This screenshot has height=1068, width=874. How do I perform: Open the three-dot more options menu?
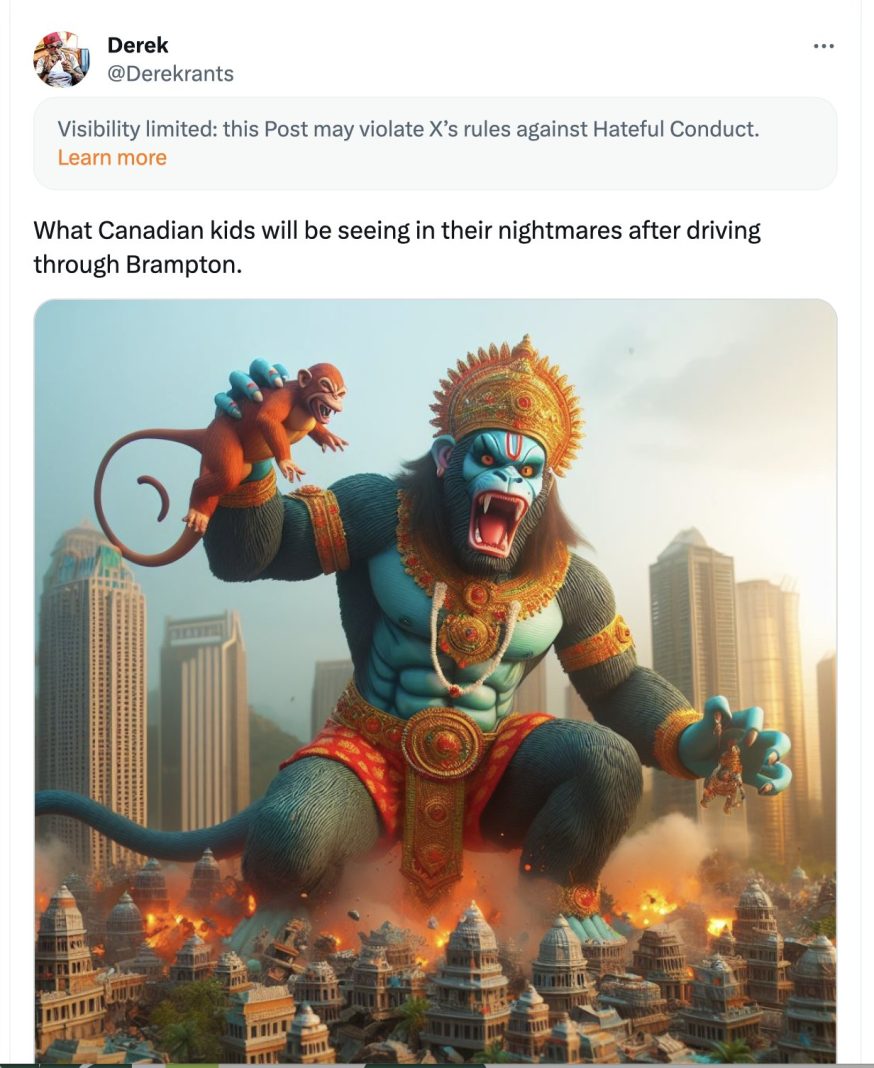click(x=824, y=46)
